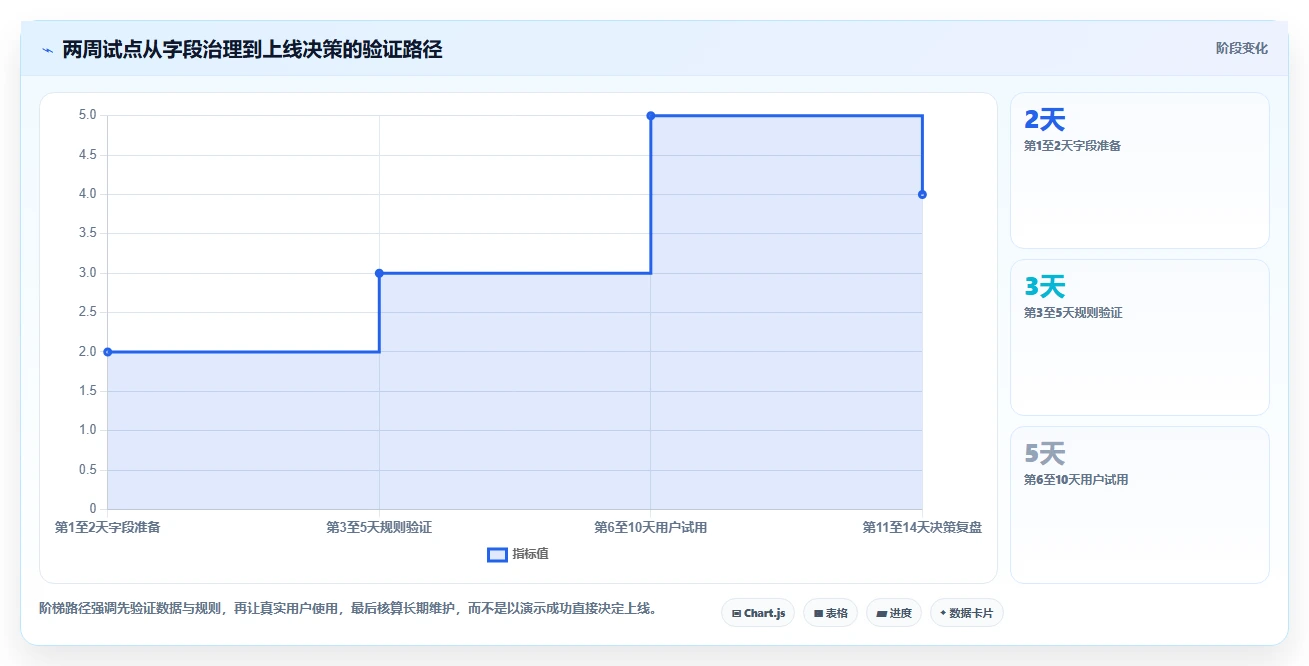Click the data point at value 5.0
The width and height of the screenshot is (1309, 666).
pyautogui.click(x=651, y=116)
